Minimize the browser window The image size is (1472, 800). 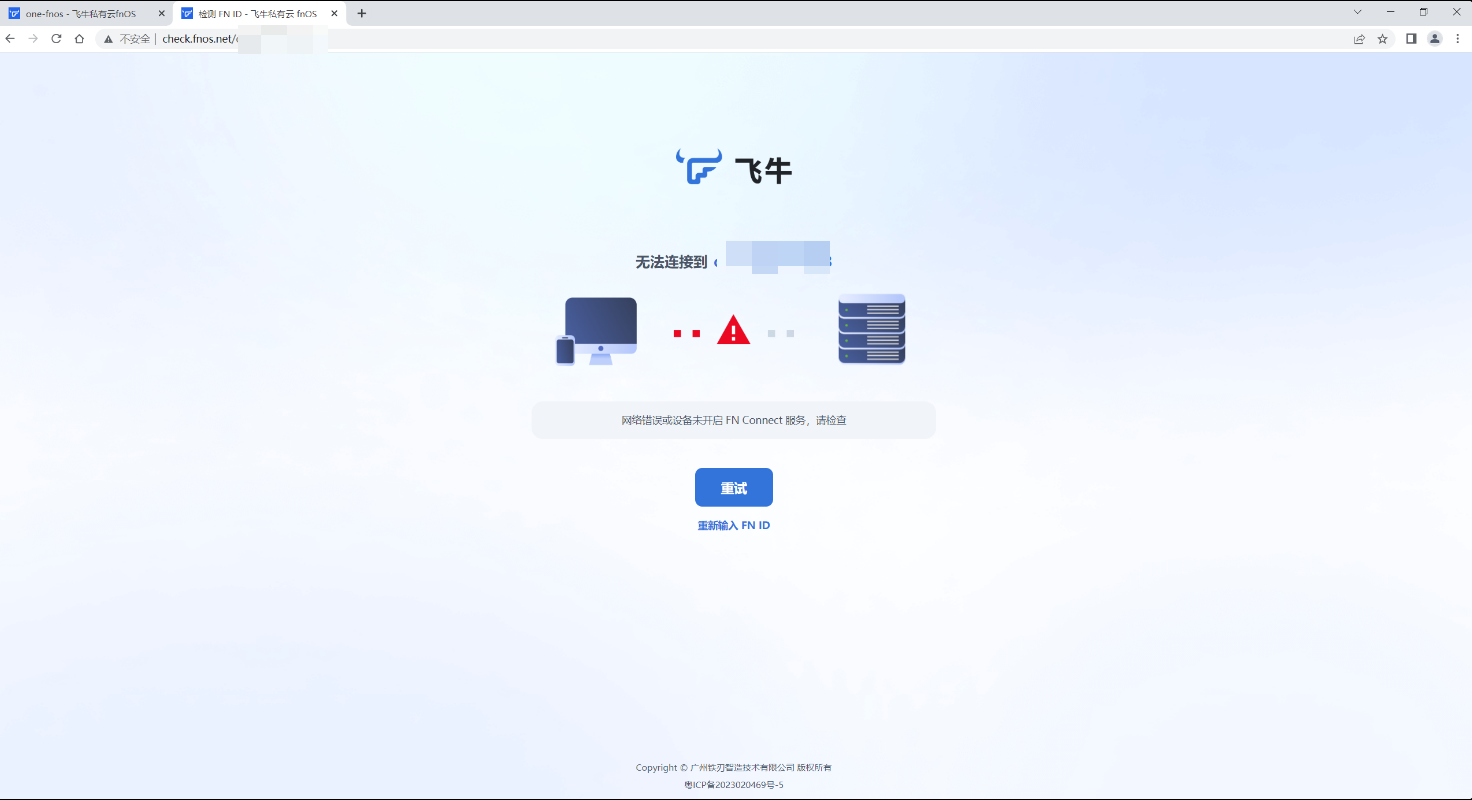coord(1390,12)
